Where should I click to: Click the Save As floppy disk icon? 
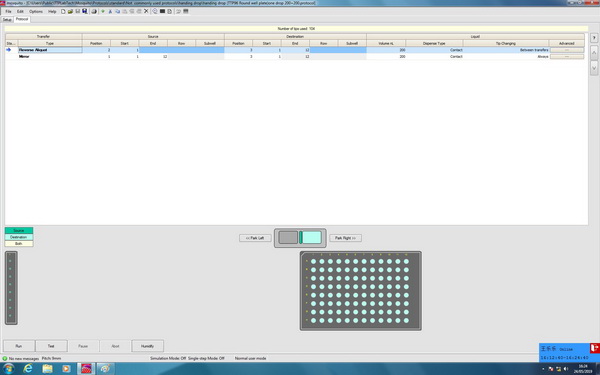click(85, 11)
